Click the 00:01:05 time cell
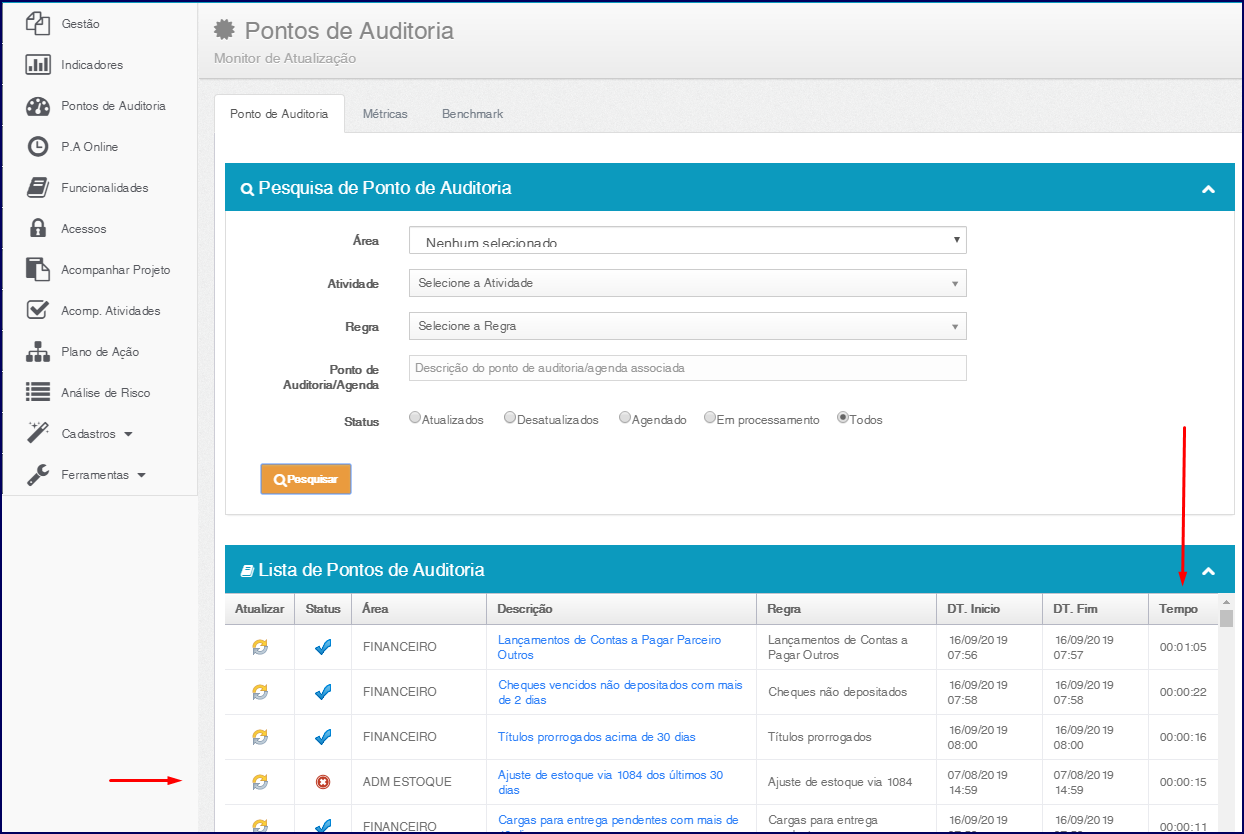1244x834 pixels. coord(1183,647)
